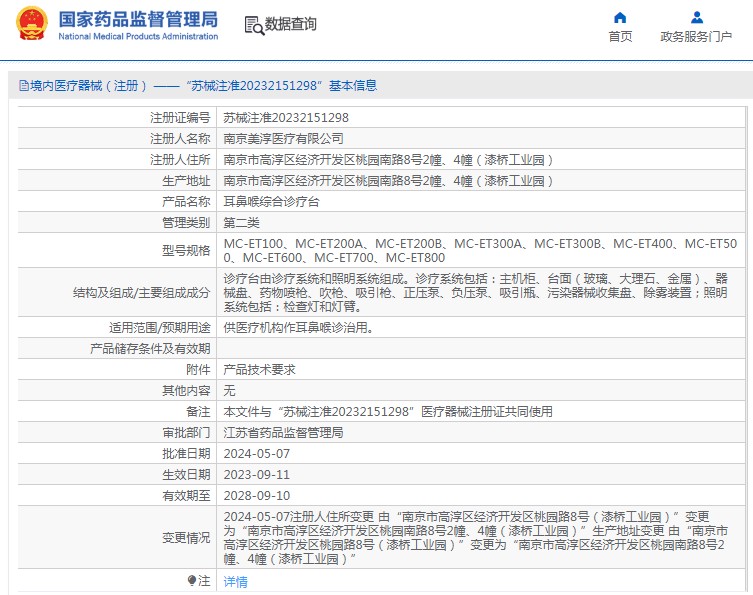This screenshot has height=595, width=753.
Task: Click the 生产地址 address value
Action: point(388,181)
